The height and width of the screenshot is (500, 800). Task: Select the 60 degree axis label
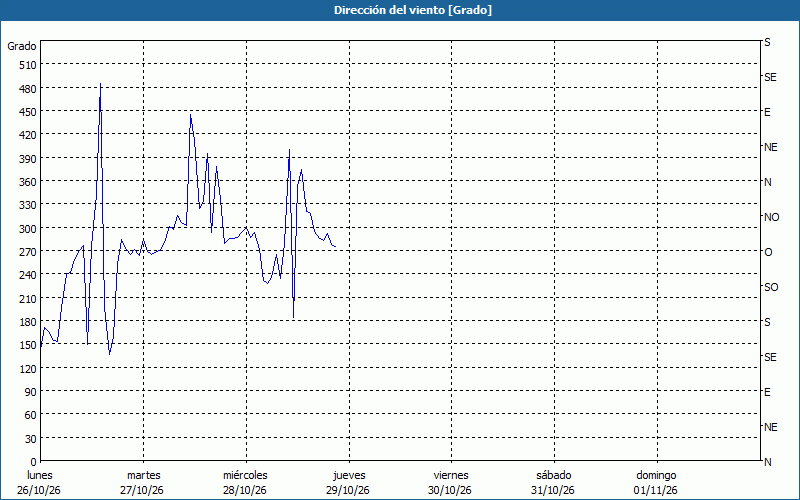coord(31,415)
